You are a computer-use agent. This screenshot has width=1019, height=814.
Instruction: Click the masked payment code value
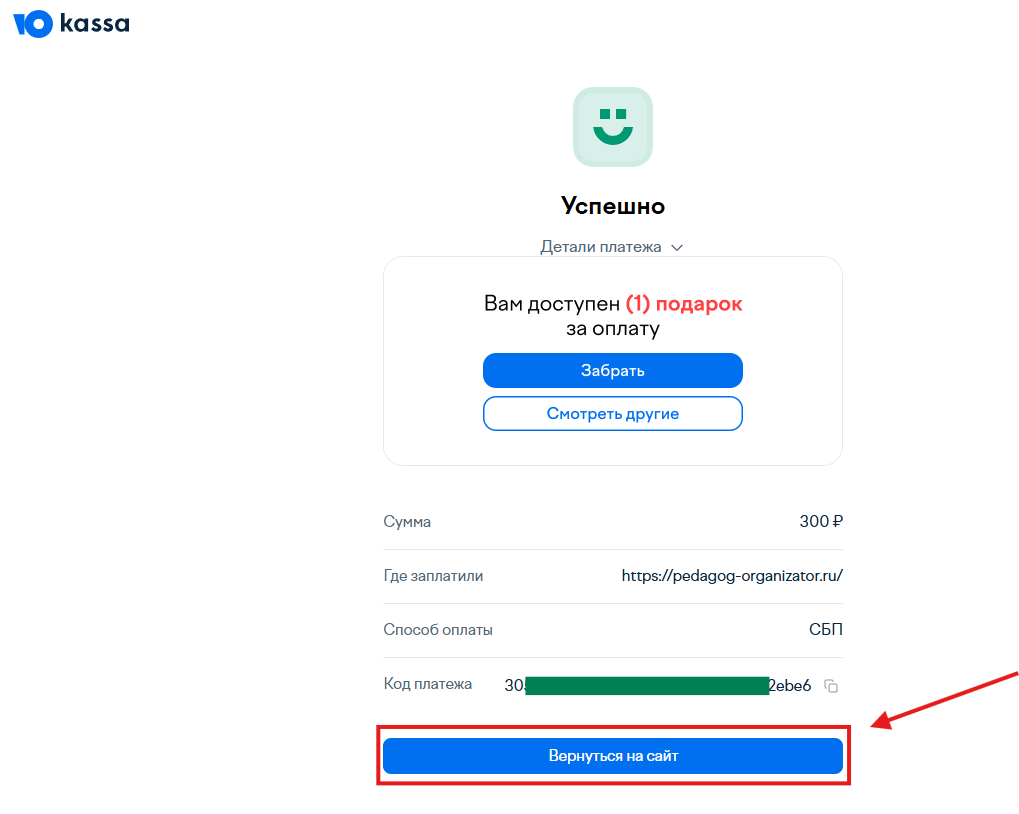(658, 685)
